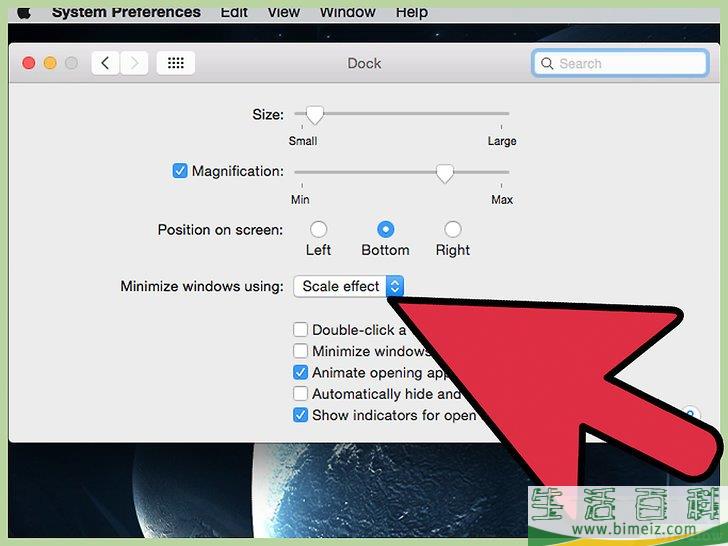Open the Scale effect dropdown
Viewport: 728px width, 546px height.
coord(348,286)
